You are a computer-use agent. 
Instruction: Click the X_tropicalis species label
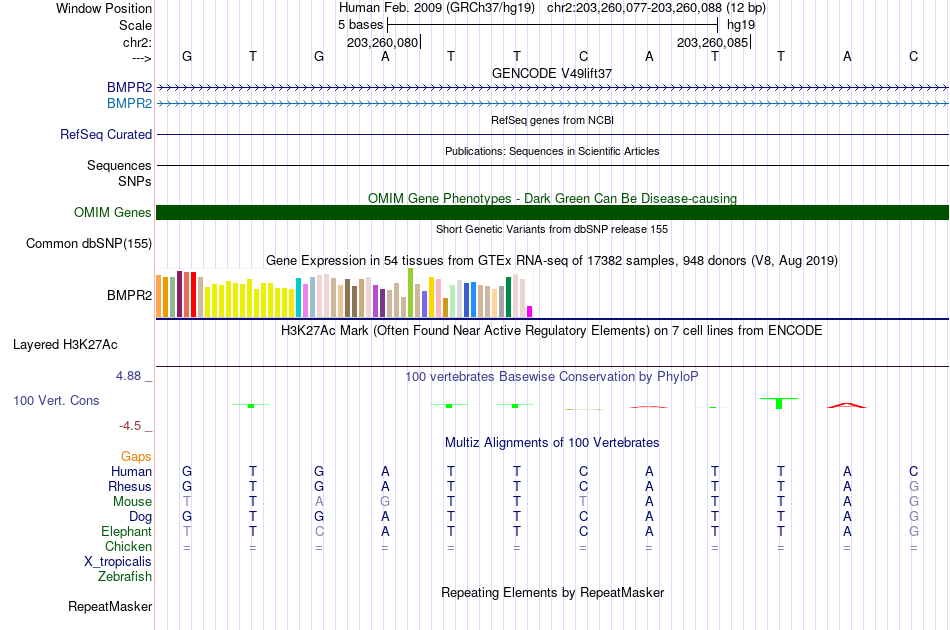pos(118,562)
